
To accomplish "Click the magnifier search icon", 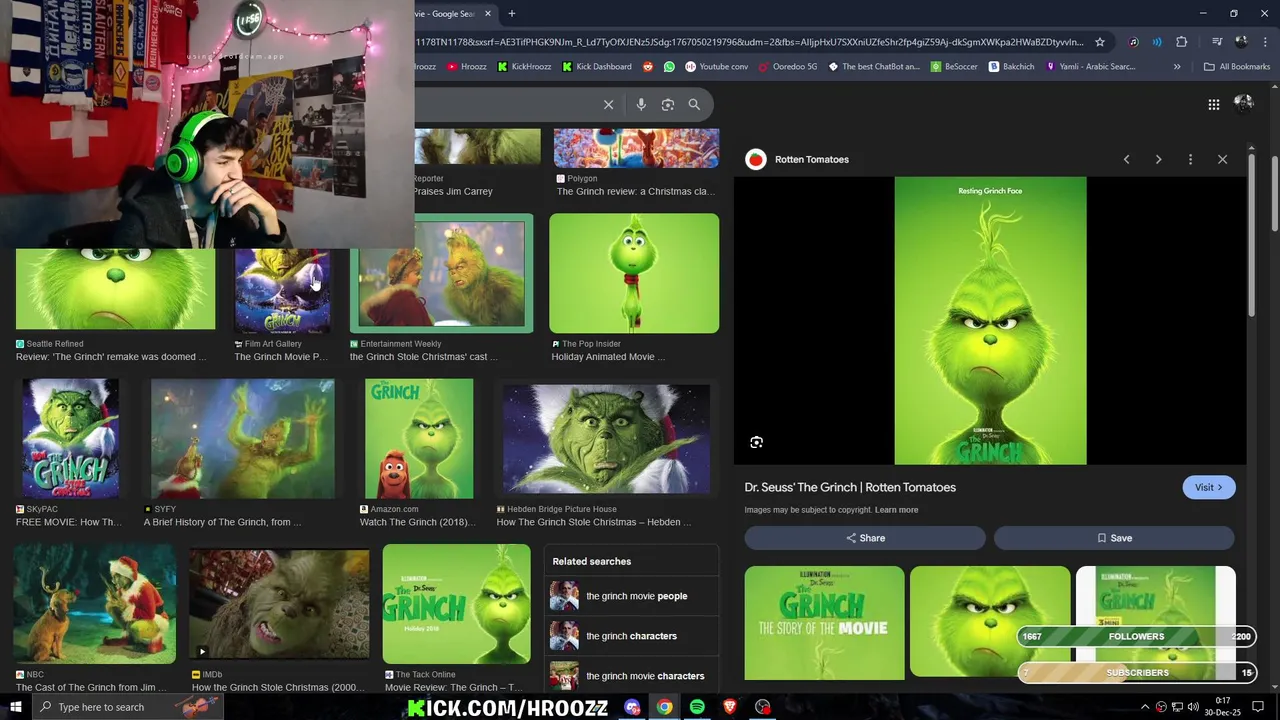I will tap(694, 104).
